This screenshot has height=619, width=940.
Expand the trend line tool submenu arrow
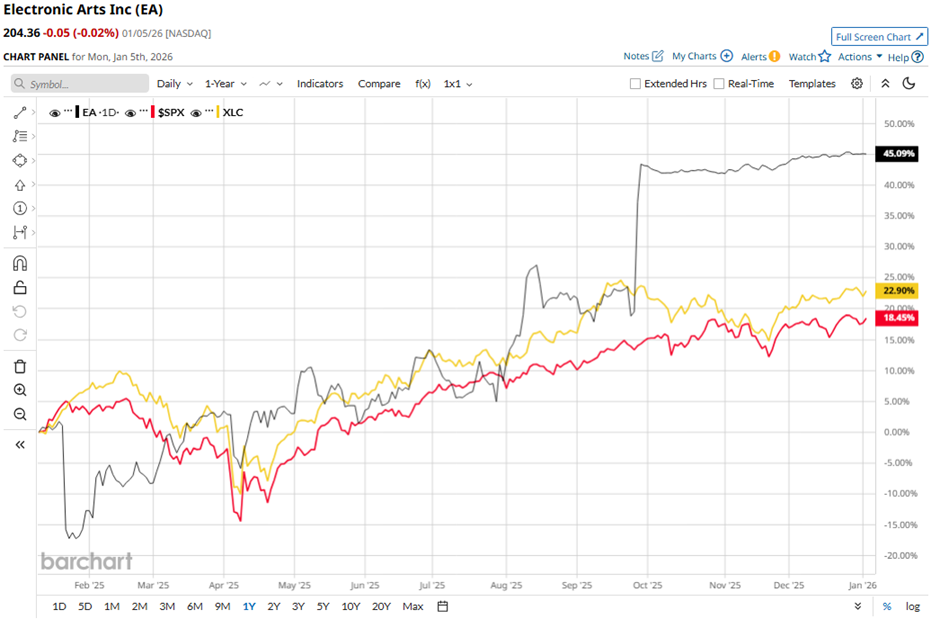(x=33, y=113)
